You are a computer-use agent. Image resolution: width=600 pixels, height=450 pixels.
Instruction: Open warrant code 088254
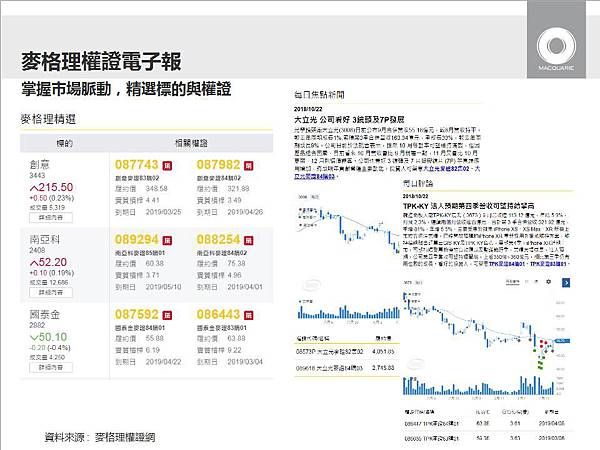pos(218,240)
